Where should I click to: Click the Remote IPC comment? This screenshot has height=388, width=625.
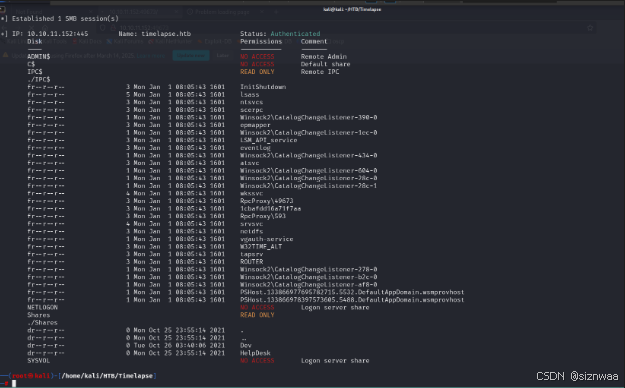pos(320,72)
